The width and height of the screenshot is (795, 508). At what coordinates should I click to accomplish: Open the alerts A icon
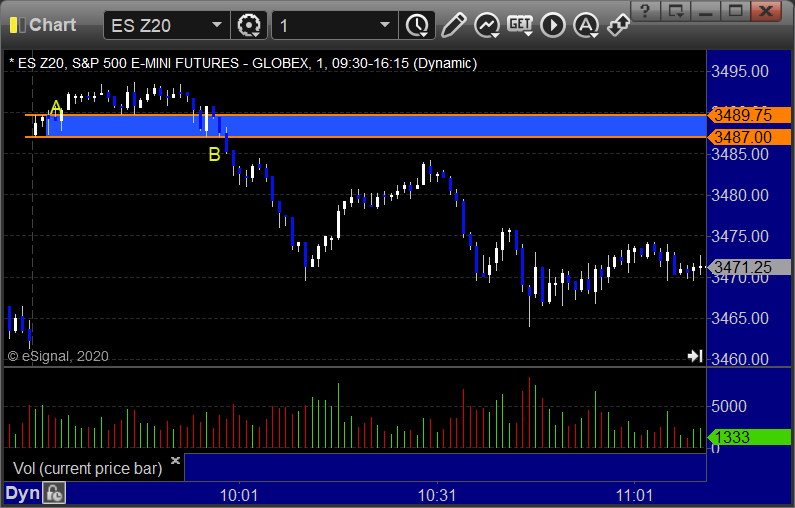click(x=586, y=25)
